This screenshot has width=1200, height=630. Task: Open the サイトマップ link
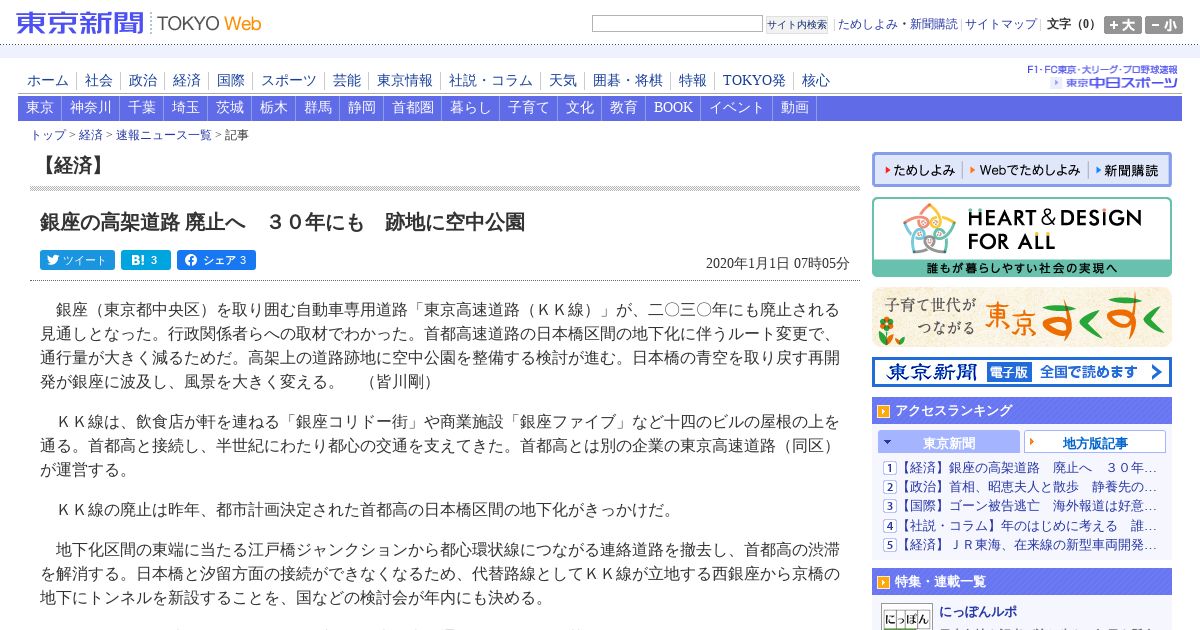[x=1001, y=24]
